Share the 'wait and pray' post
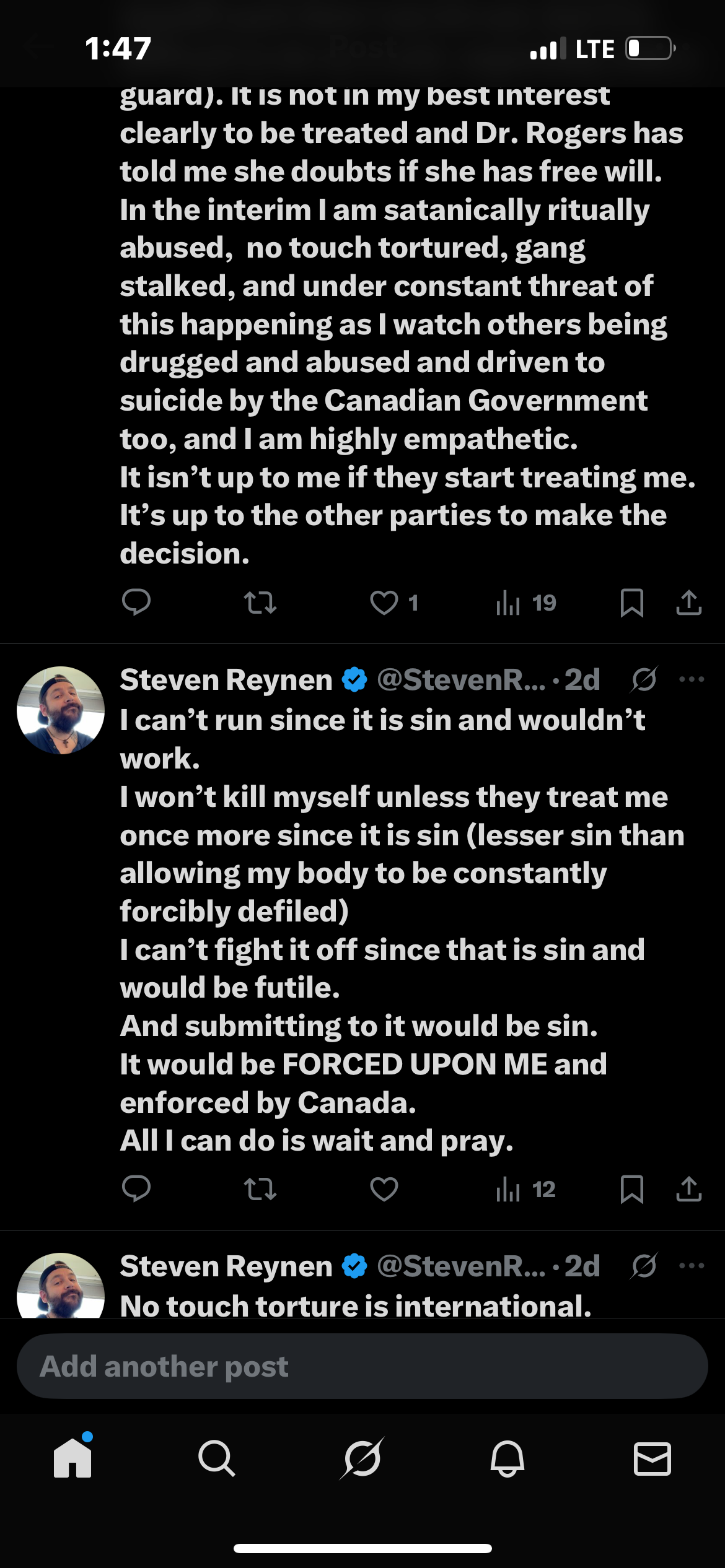 click(x=688, y=1188)
